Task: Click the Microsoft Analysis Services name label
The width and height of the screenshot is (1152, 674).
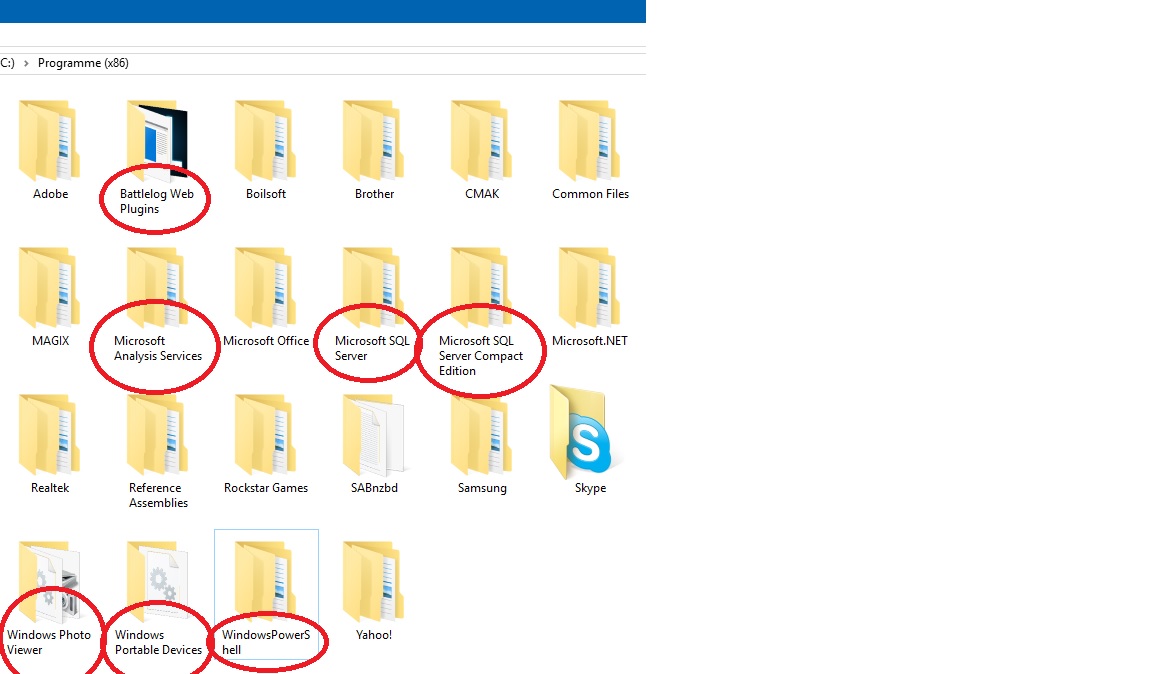Action: click(x=157, y=348)
